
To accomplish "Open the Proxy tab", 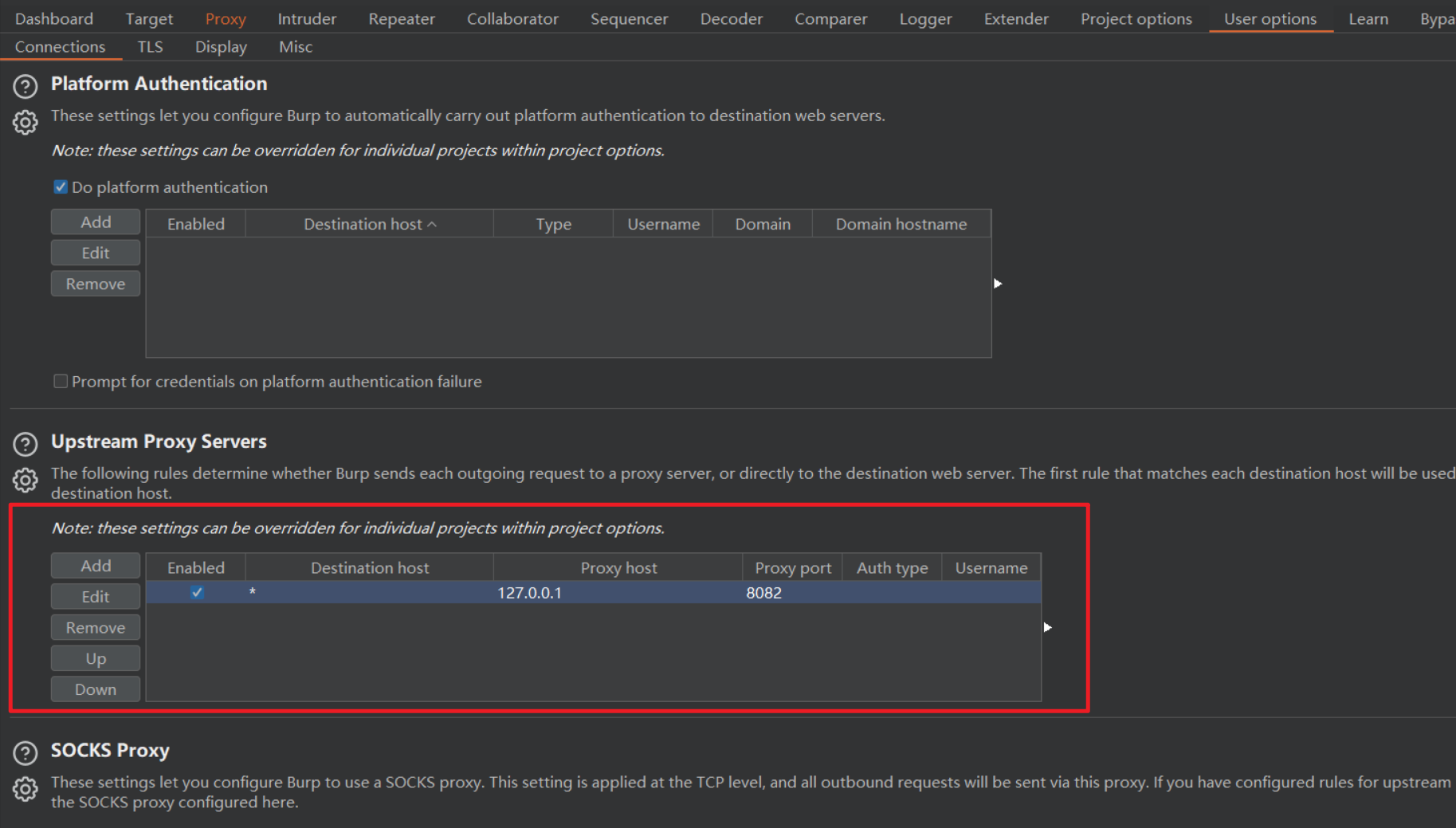I will [x=226, y=18].
